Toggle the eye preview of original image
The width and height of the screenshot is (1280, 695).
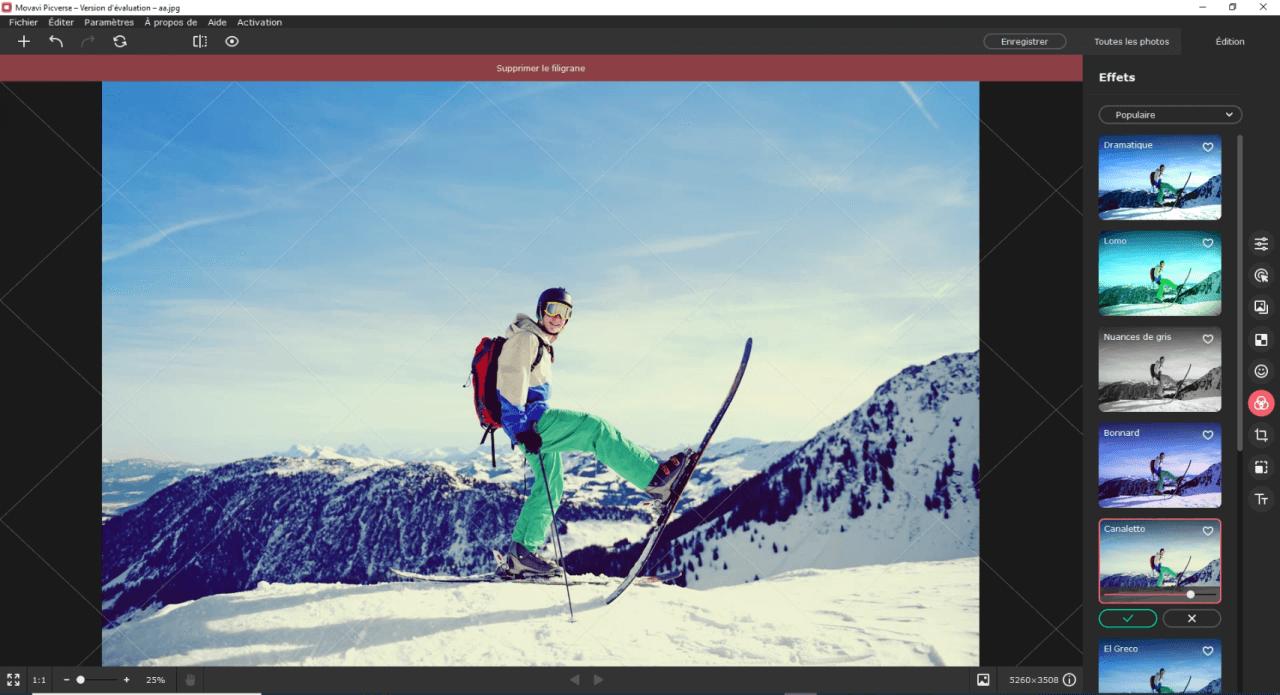232,42
